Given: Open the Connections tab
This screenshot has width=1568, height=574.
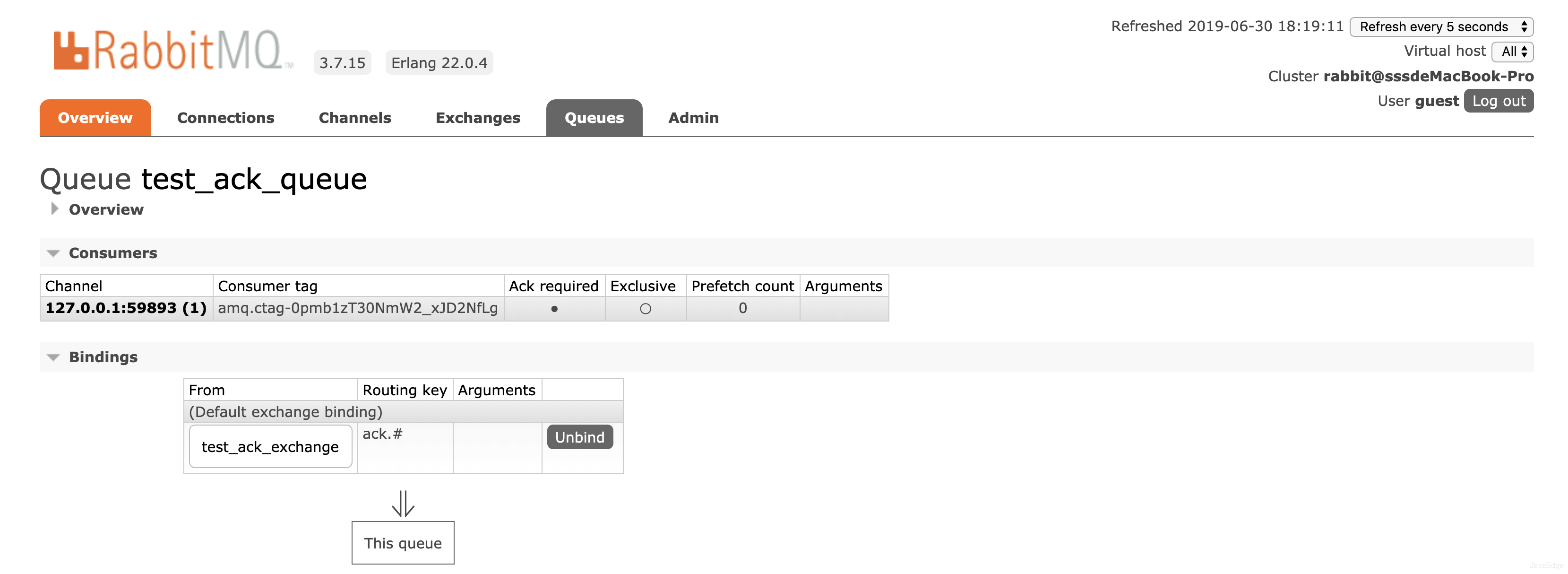Looking at the screenshot, I should click(x=225, y=118).
